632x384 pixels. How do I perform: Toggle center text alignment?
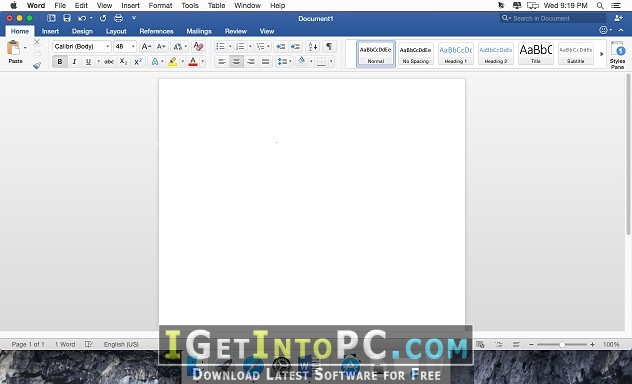click(236, 62)
